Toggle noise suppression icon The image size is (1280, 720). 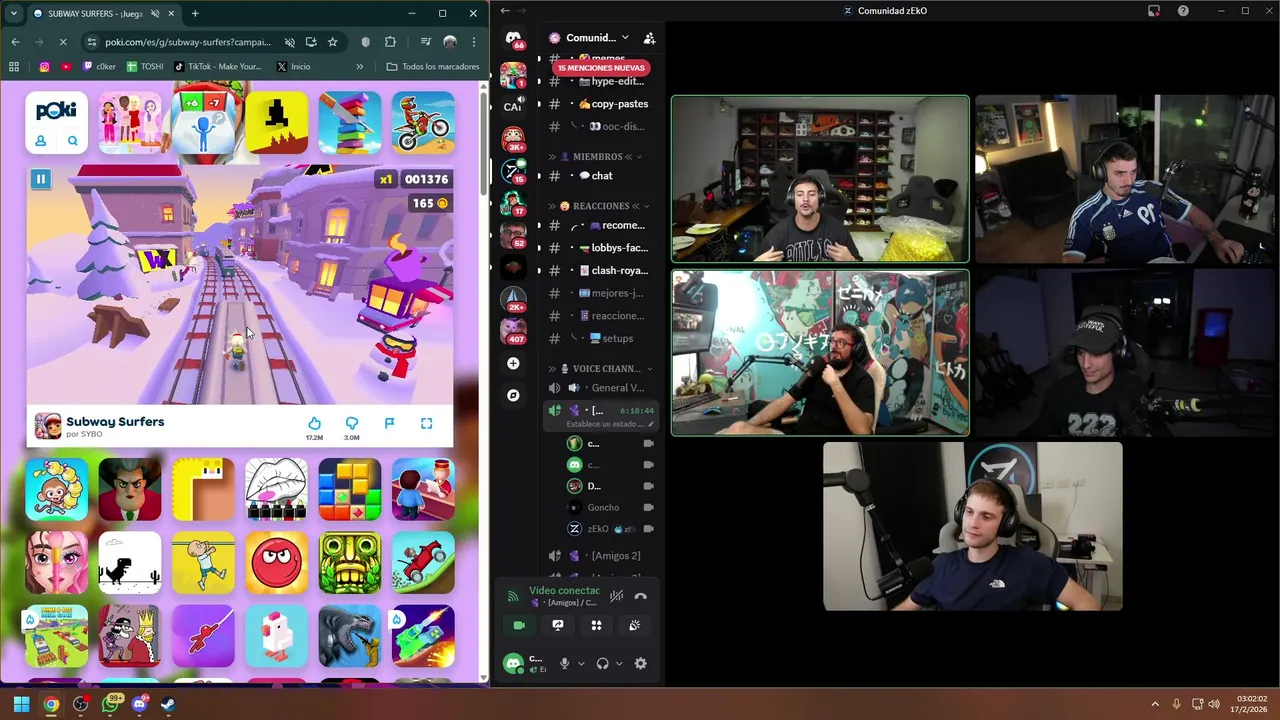pyautogui.click(x=617, y=596)
